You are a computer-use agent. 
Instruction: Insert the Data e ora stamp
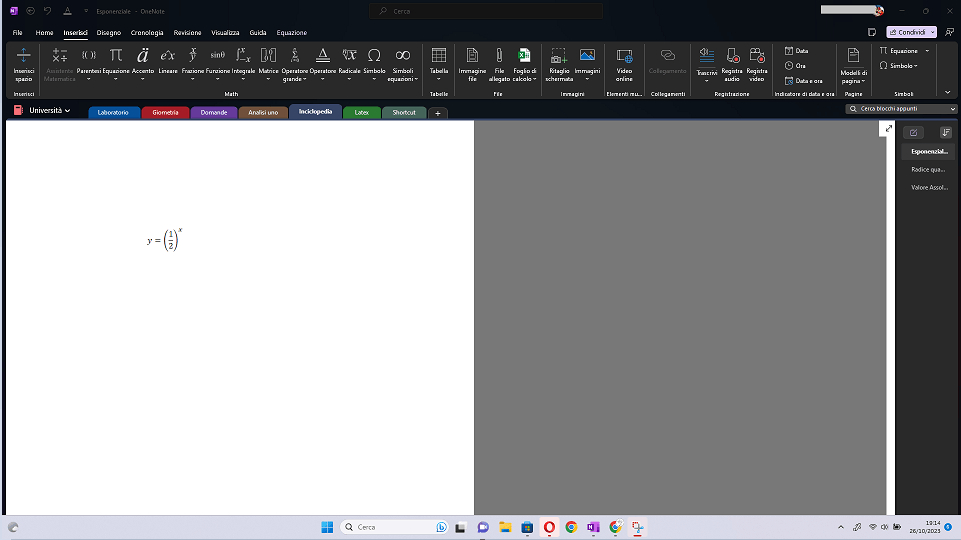pyautogui.click(x=803, y=81)
